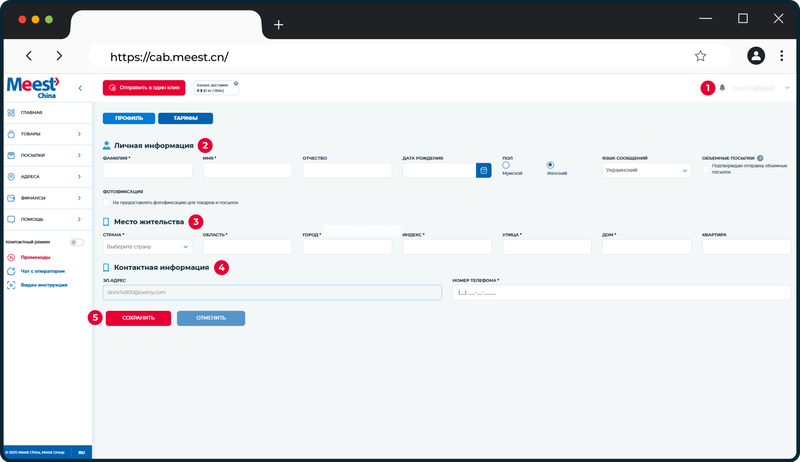Switch to the Тарифы tab
The height and width of the screenshot is (462, 800).
(x=185, y=118)
